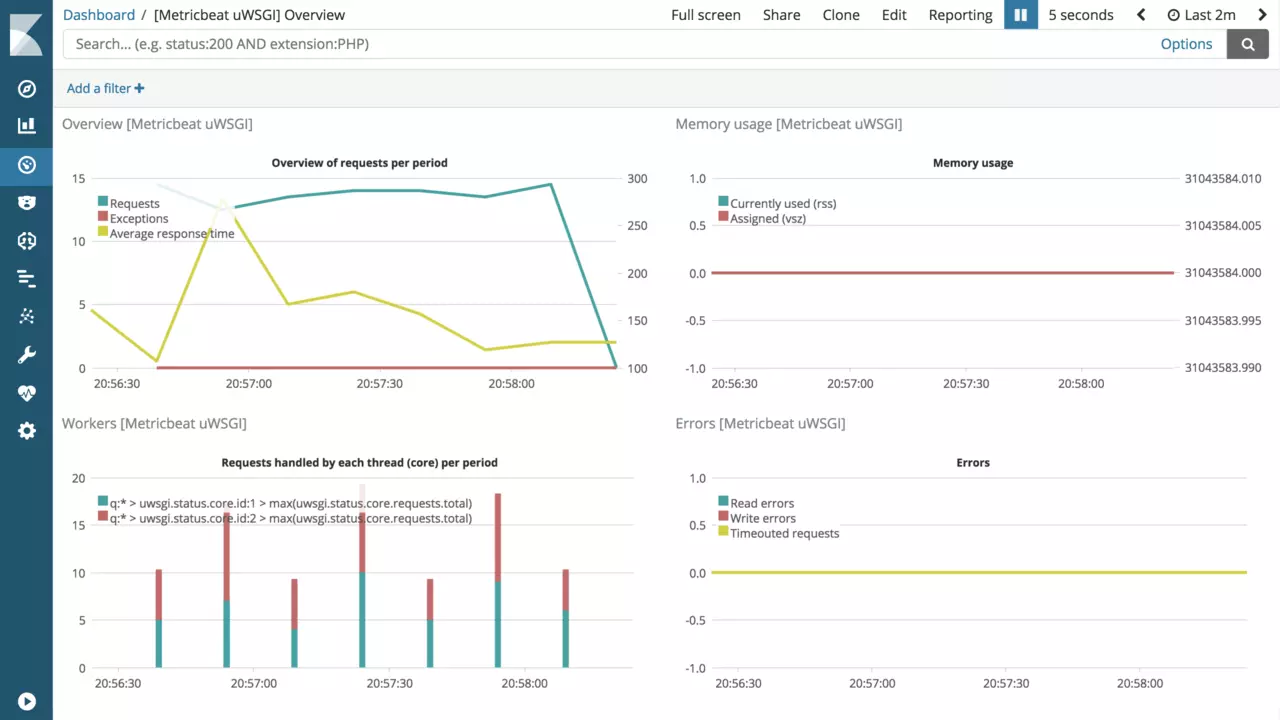The height and width of the screenshot is (720, 1280).
Task: Open the 5 seconds refresh interval menu
Action: pyautogui.click(x=1080, y=15)
